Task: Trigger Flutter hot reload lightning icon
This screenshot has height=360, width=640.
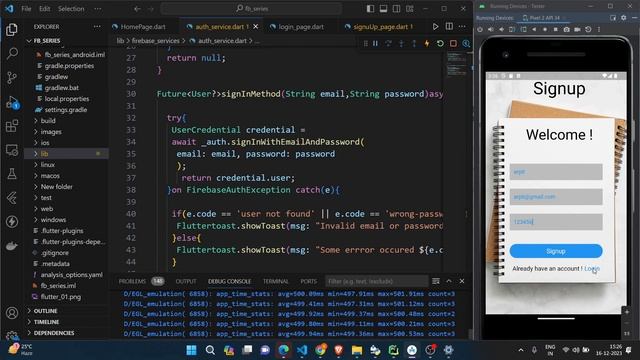Action: click(427, 44)
